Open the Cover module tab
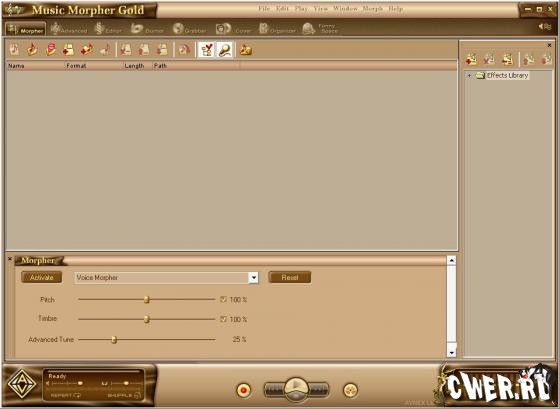 point(234,29)
